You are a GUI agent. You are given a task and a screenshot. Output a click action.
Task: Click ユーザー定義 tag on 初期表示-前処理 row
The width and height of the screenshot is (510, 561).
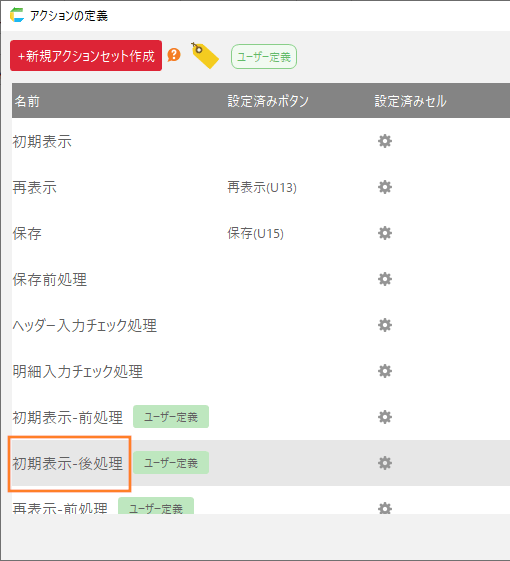(171, 416)
